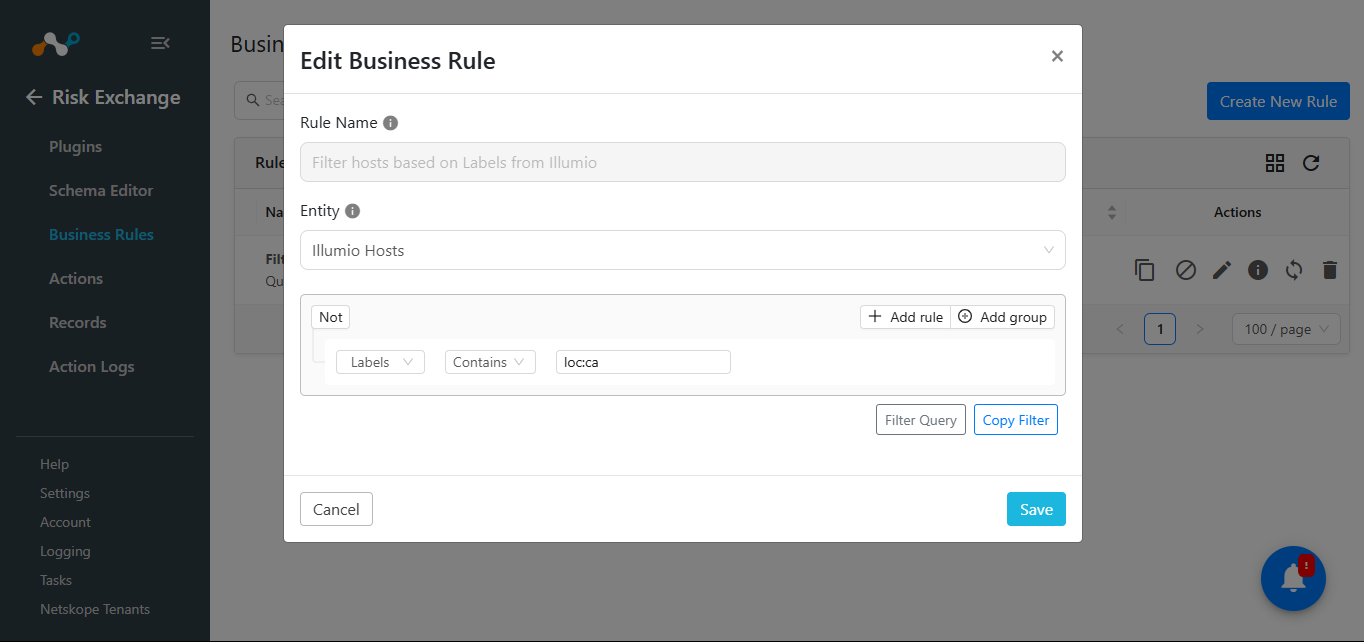1364x642 pixels.
Task: Open the Entity dropdown Illumio Hosts
Action: pos(683,250)
